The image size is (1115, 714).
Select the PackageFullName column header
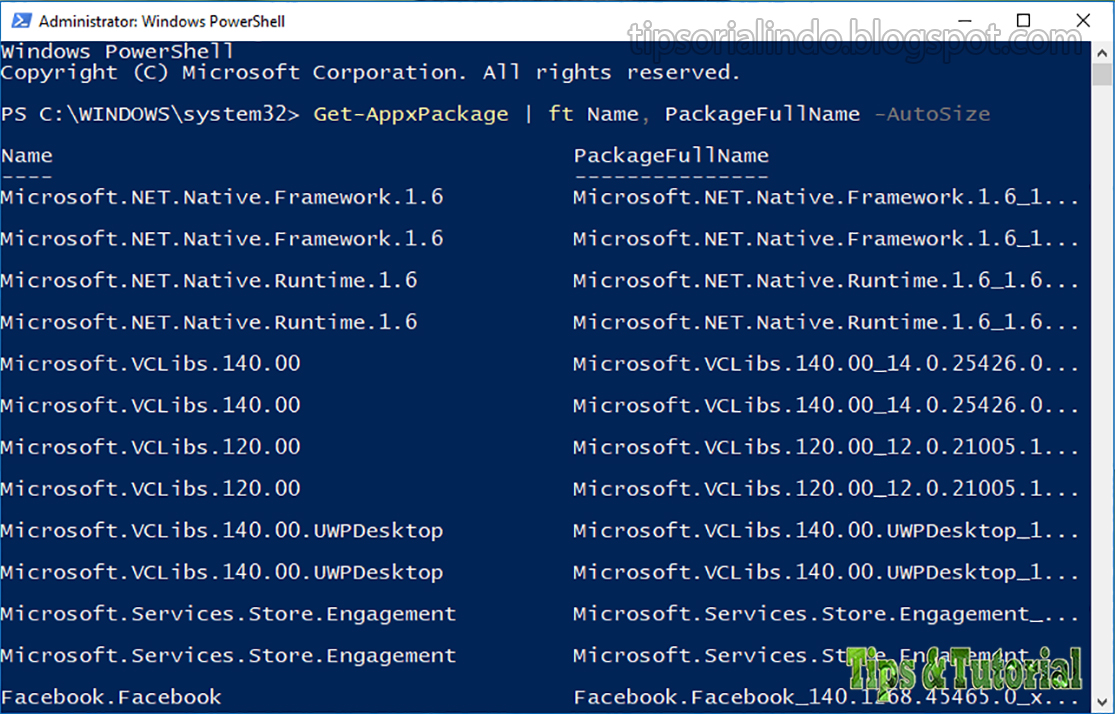pyautogui.click(x=671, y=155)
